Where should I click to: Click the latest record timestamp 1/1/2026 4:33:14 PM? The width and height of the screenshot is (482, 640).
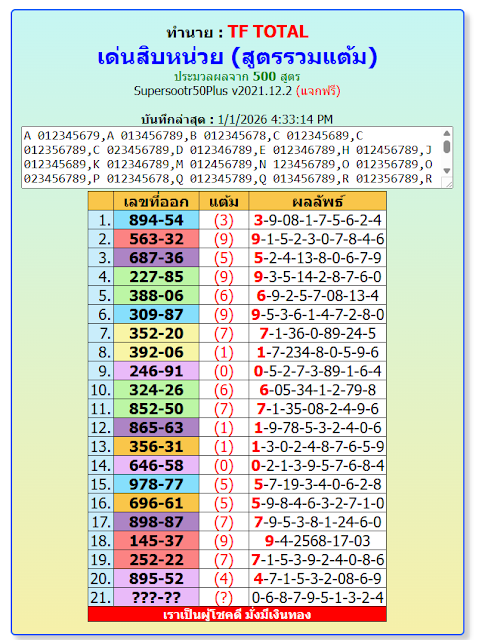point(275,119)
